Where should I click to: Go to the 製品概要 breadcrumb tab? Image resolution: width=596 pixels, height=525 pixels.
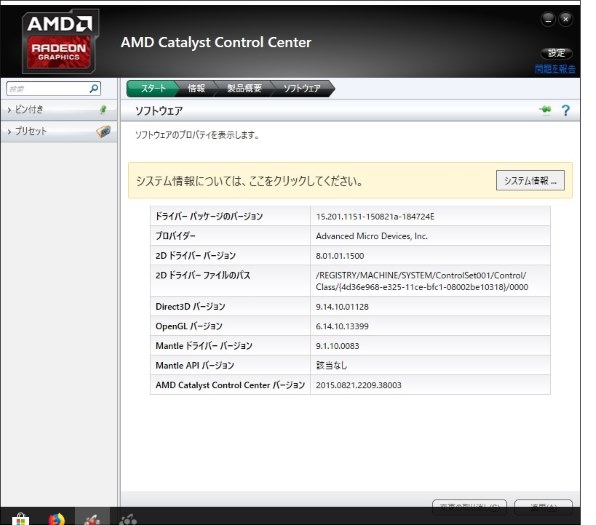(244, 88)
